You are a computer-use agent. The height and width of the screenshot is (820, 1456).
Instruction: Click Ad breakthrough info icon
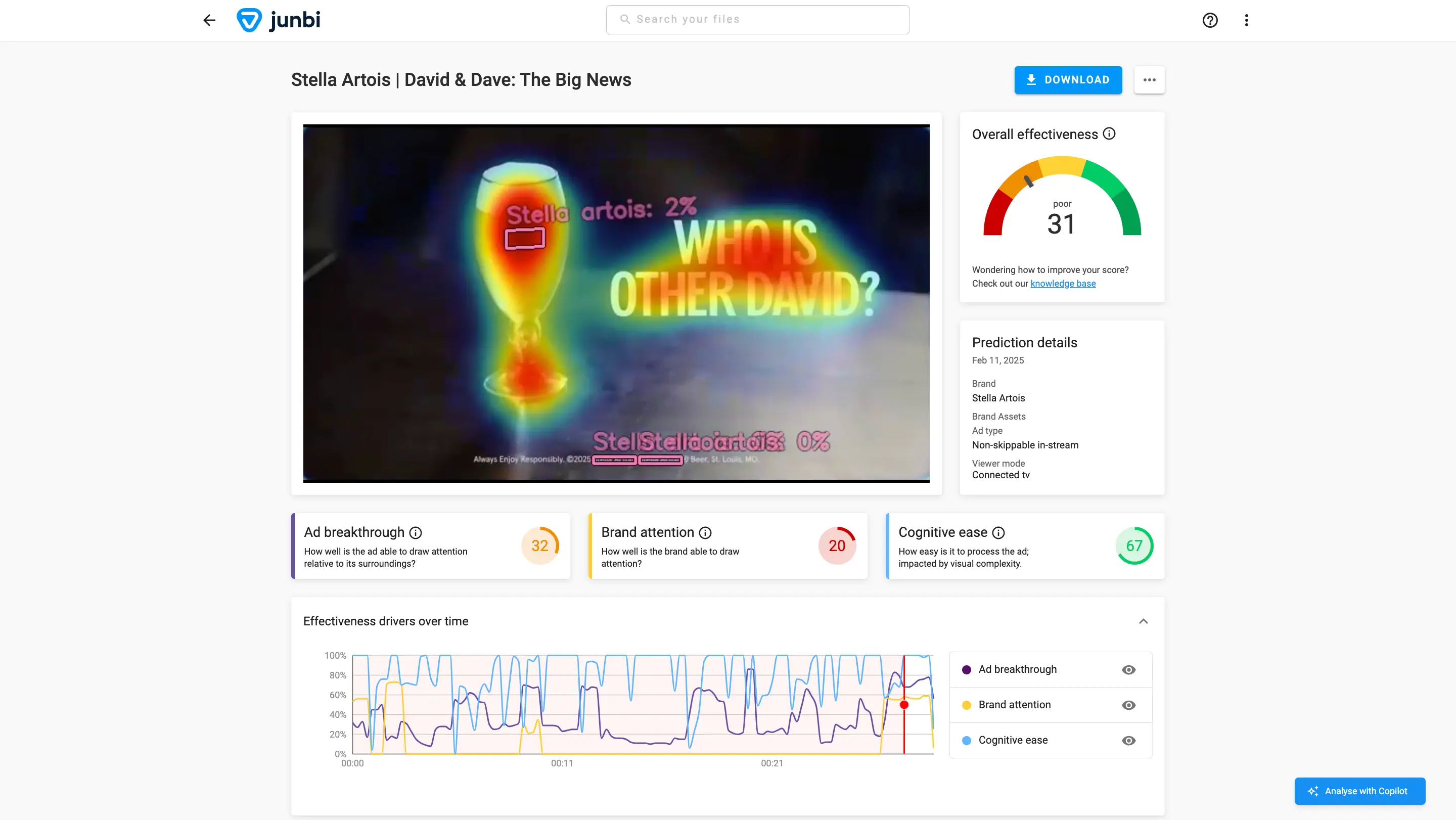[x=416, y=532]
